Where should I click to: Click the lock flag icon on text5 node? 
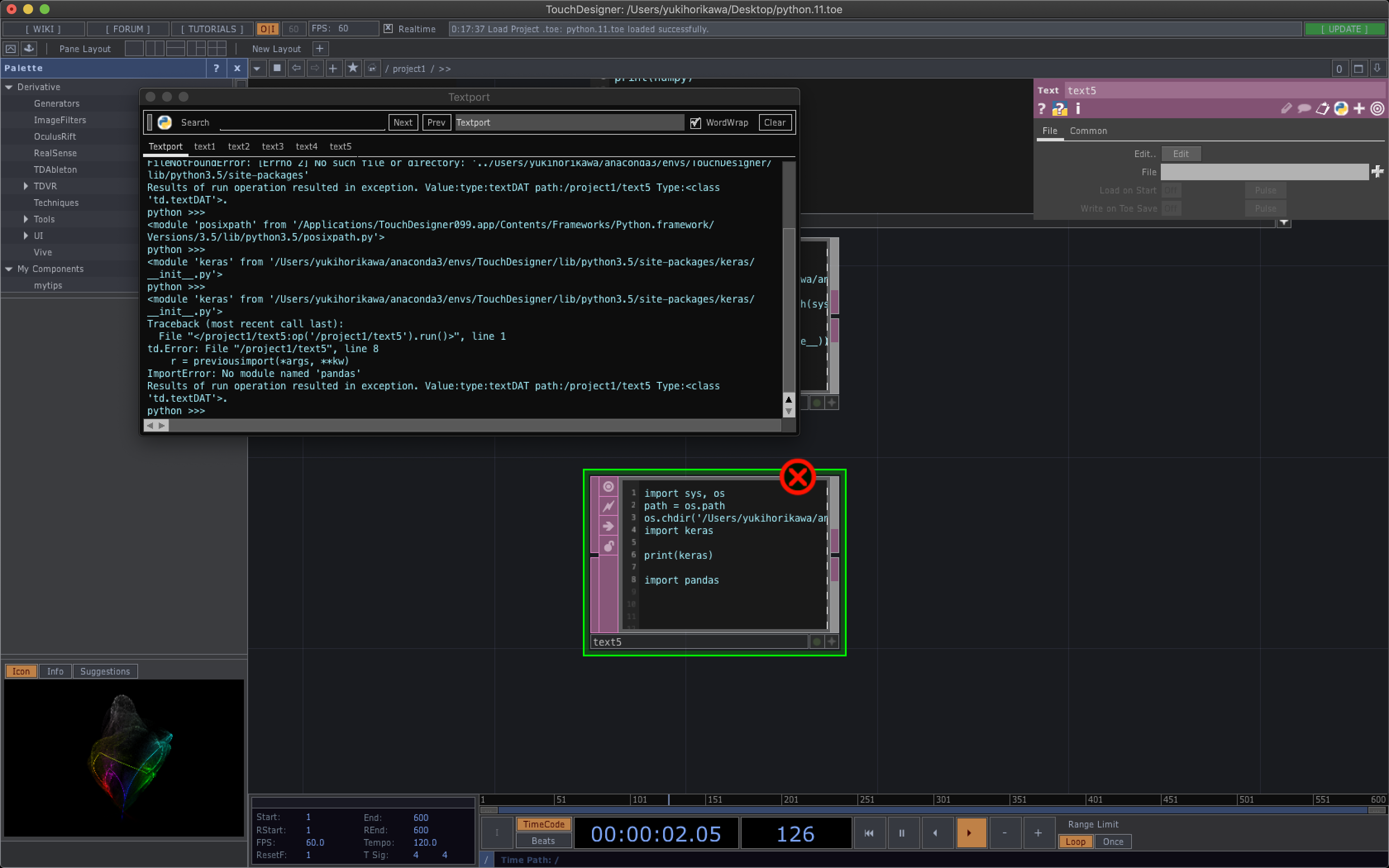609,546
